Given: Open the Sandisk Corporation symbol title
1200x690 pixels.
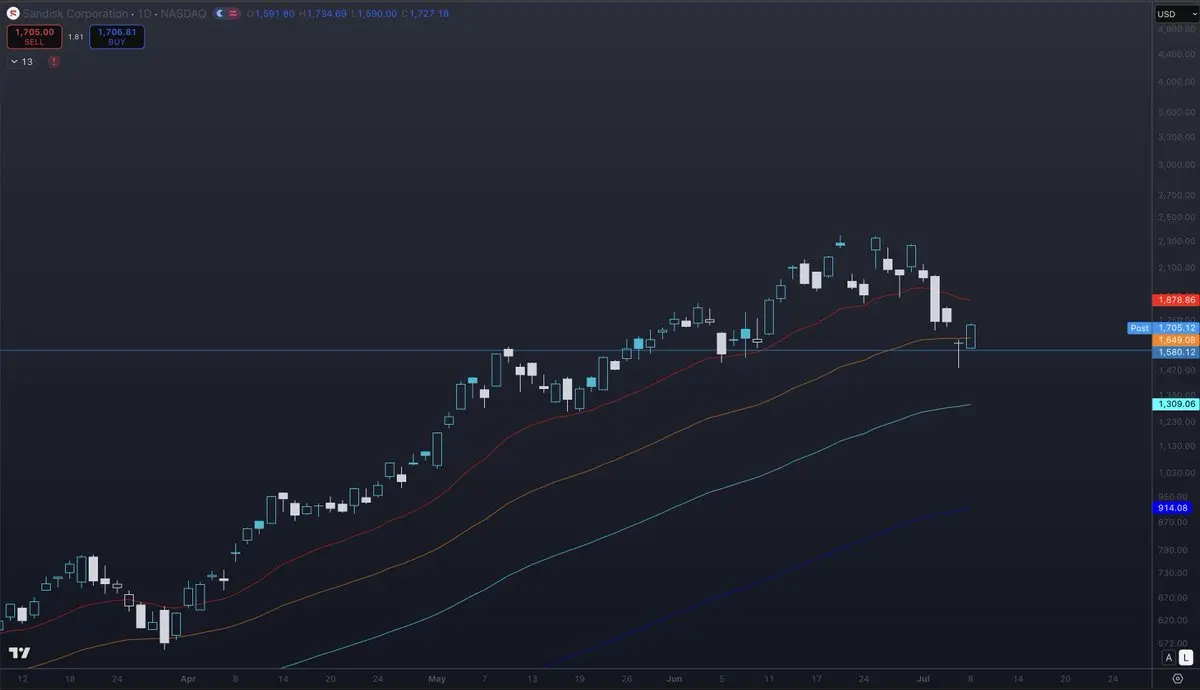Looking at the screenshot, I should coord(76,14).
